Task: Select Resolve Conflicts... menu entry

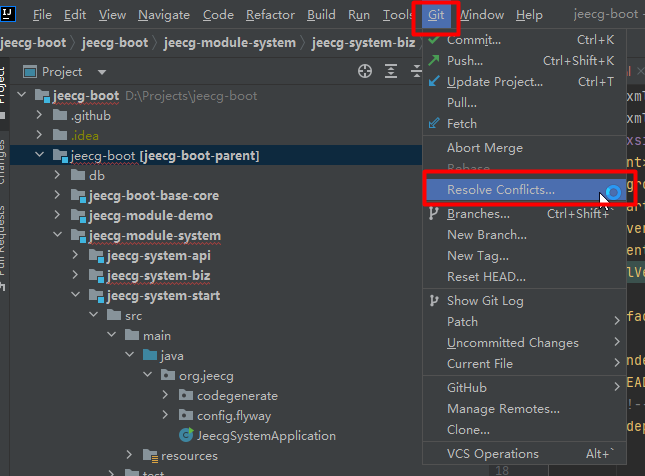Action: point(526,190)
